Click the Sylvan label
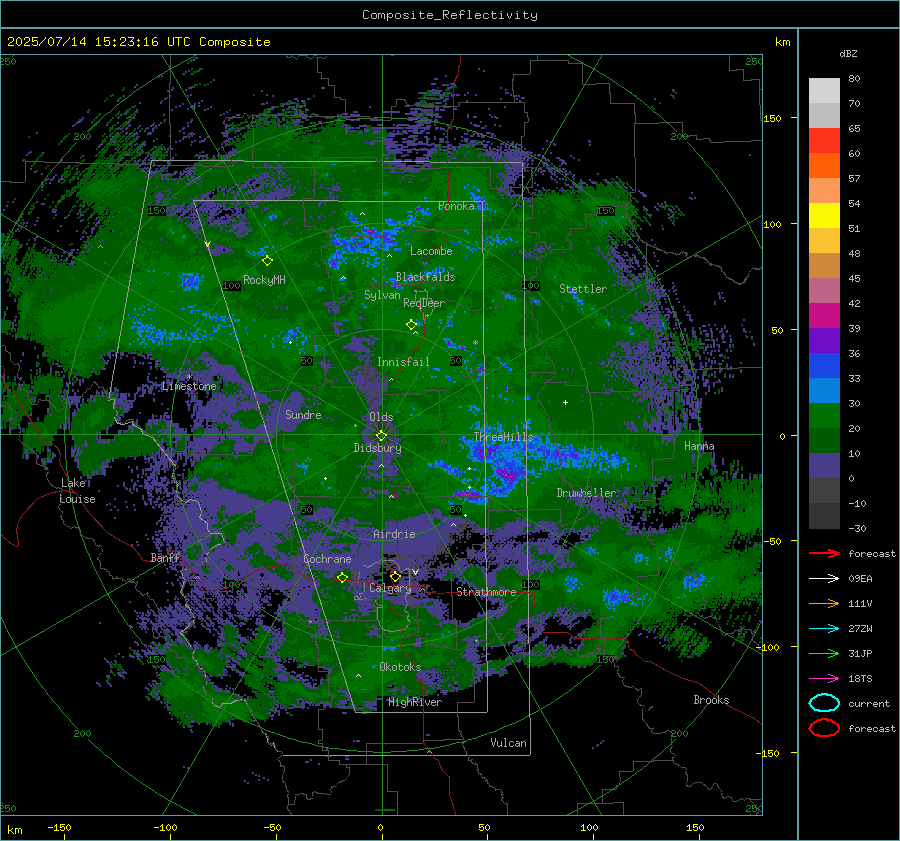900x841 pixels. point(382,295)
